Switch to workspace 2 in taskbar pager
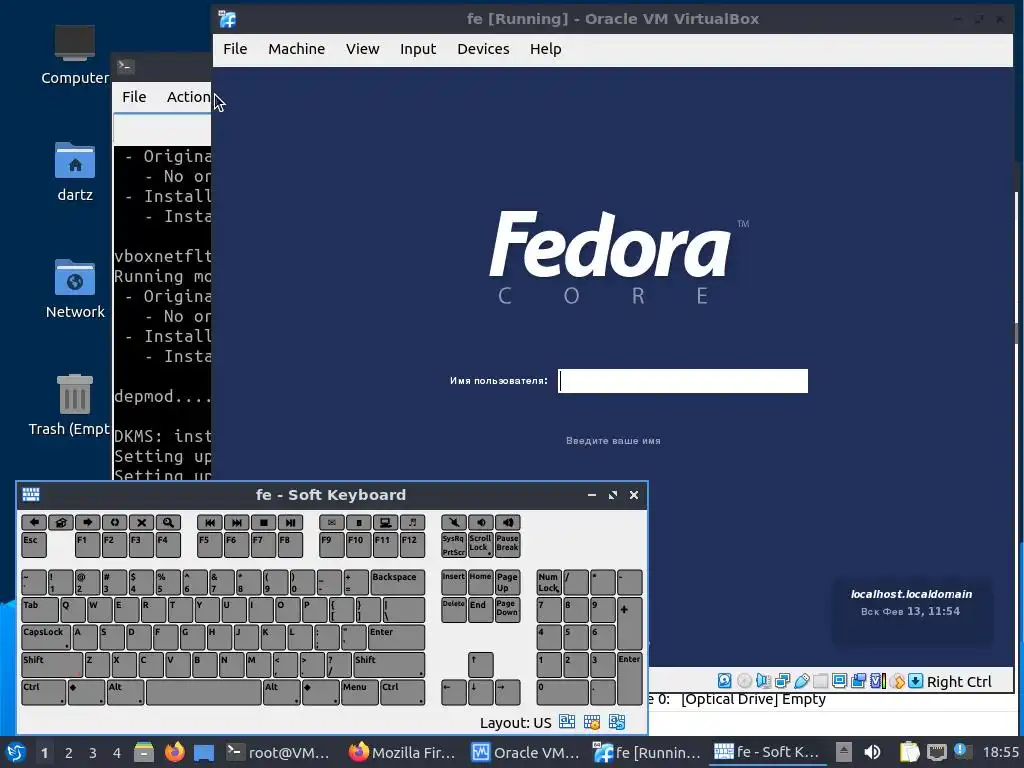The image size is (1024, 768). pos(69,753)
